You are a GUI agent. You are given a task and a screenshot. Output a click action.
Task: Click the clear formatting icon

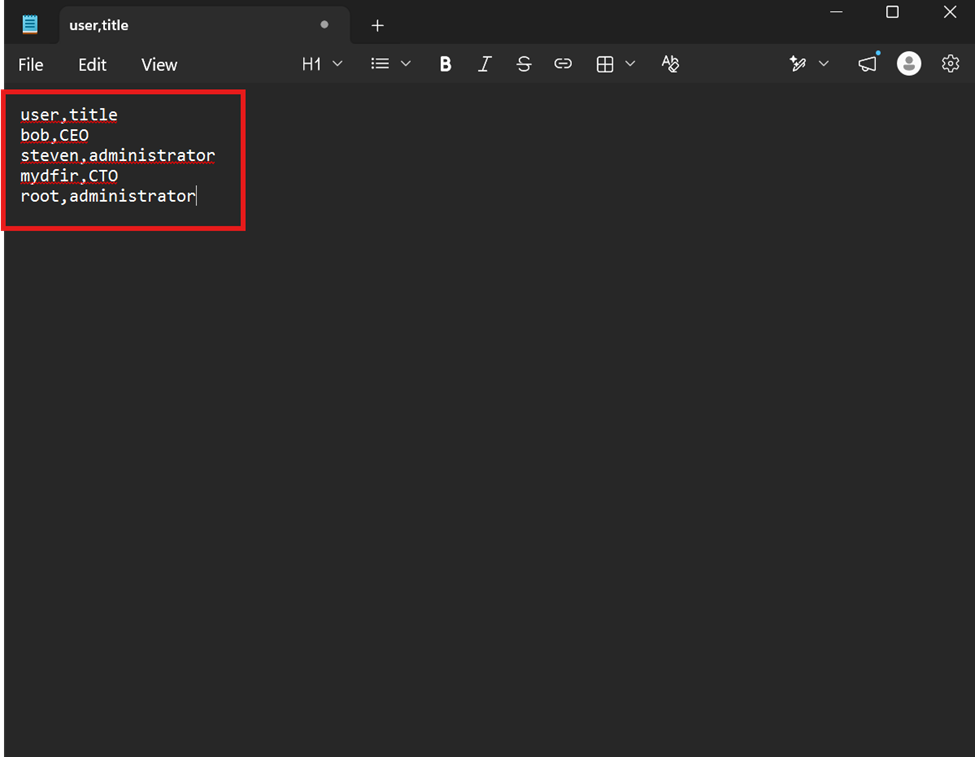click(670, 63)
